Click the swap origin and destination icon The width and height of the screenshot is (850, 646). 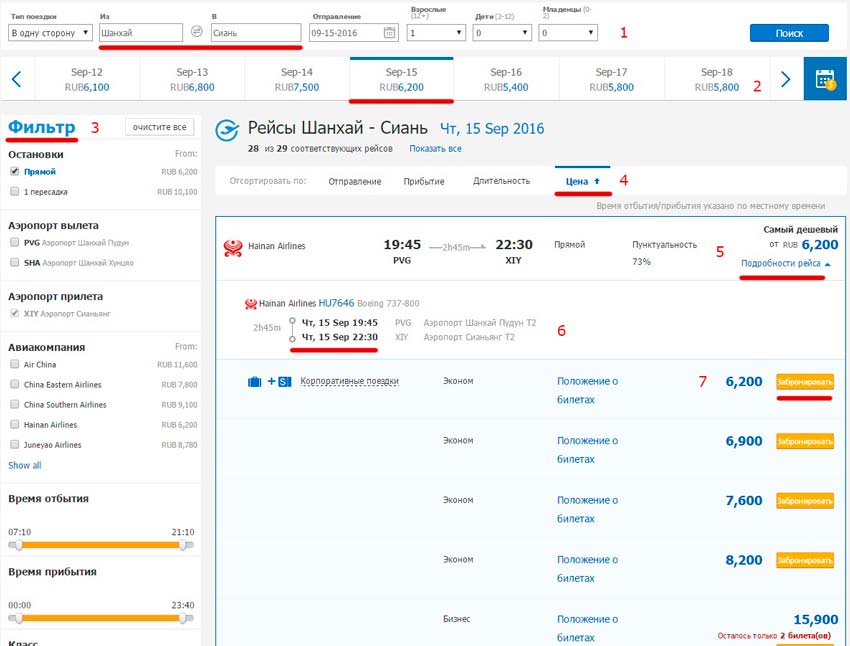tap(197, 32)
